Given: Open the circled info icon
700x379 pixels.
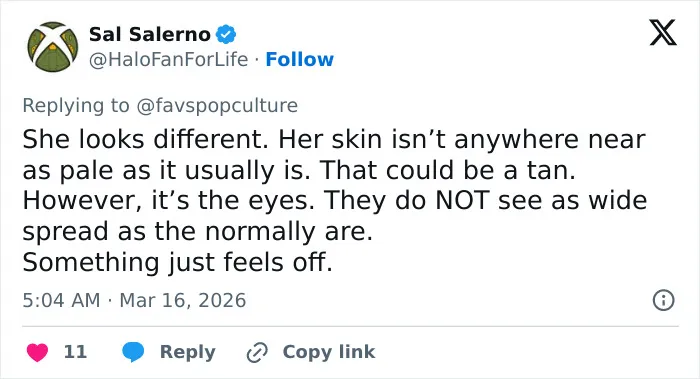Looking at the screenshot, I should pyautogui.click(x=663, y=300).
